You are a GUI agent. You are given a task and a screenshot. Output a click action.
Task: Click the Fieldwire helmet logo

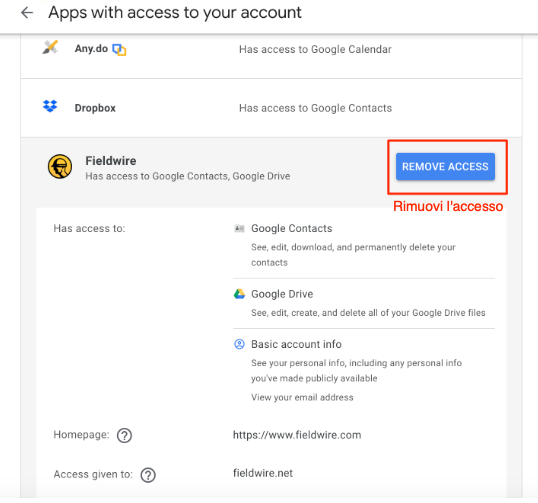click(60, 166)
